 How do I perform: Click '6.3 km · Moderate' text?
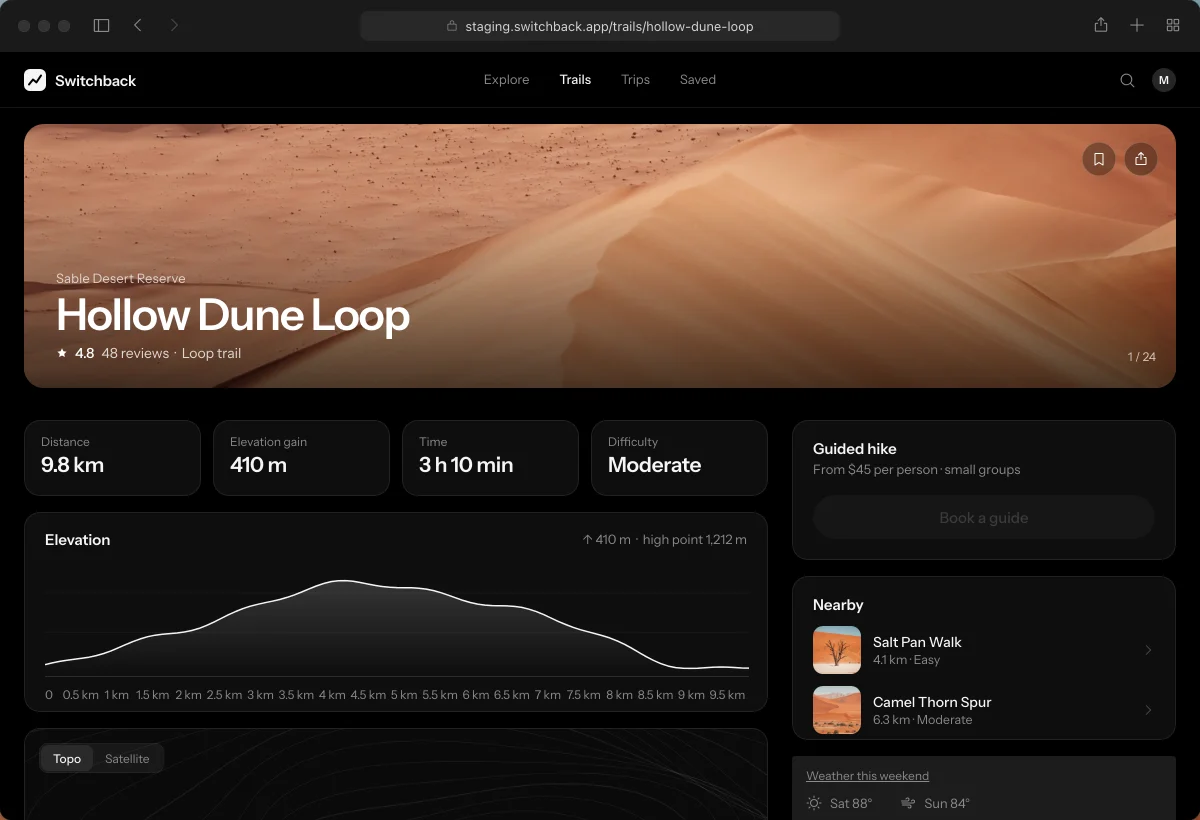[x=922, y=720]
